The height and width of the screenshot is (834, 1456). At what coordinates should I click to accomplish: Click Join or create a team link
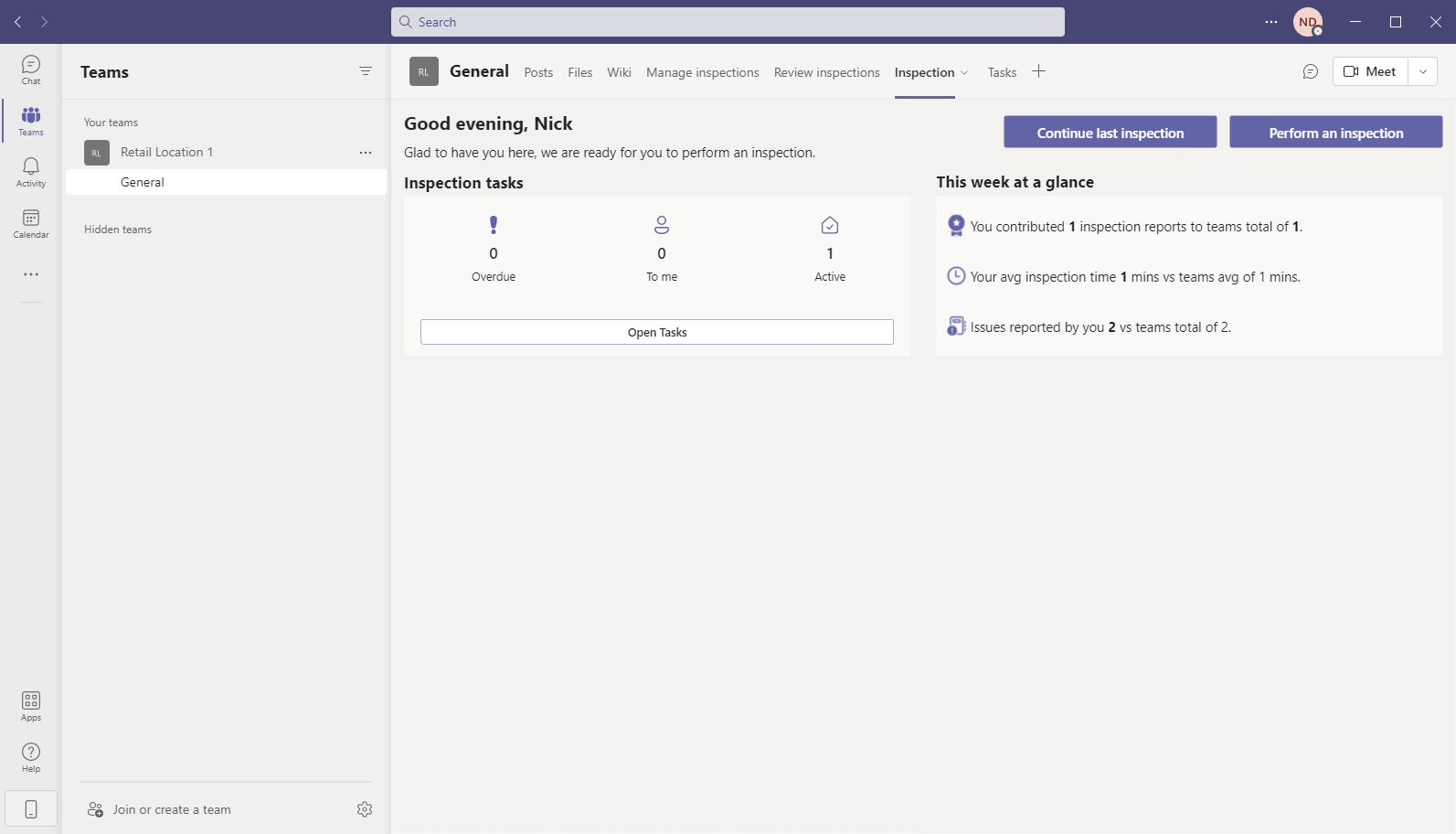click(172, 809)
